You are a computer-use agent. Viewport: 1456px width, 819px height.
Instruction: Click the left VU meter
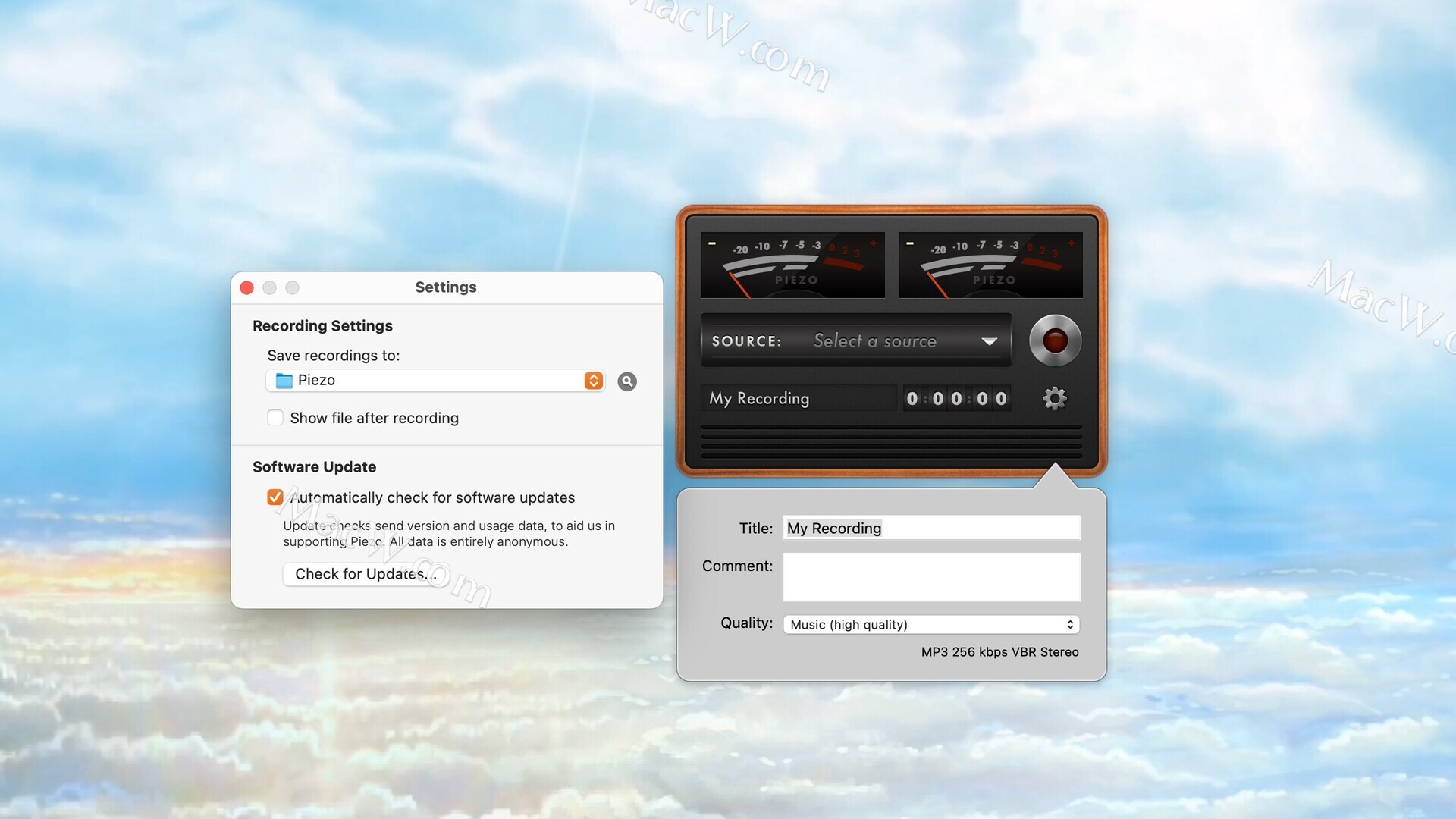(x=792, y=265)
